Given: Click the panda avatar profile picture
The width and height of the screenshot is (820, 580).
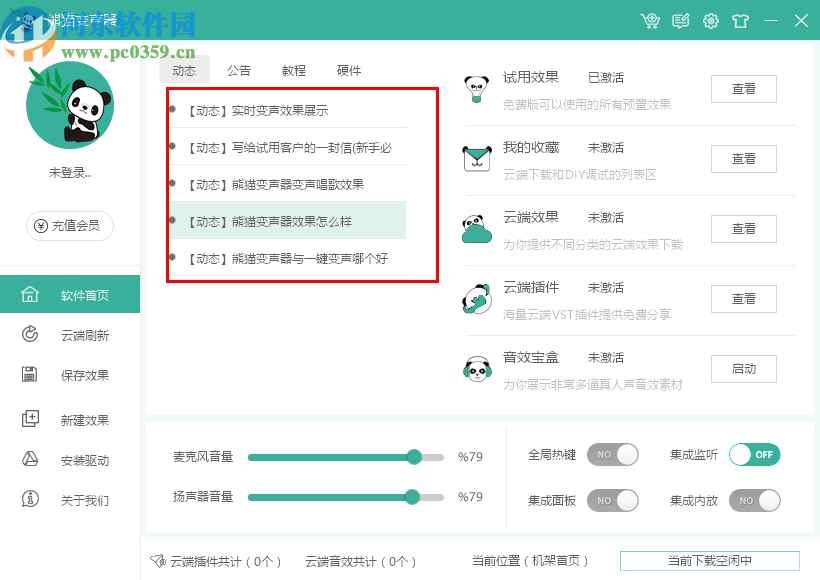Looking at the screenshot, I should (70, 105).
